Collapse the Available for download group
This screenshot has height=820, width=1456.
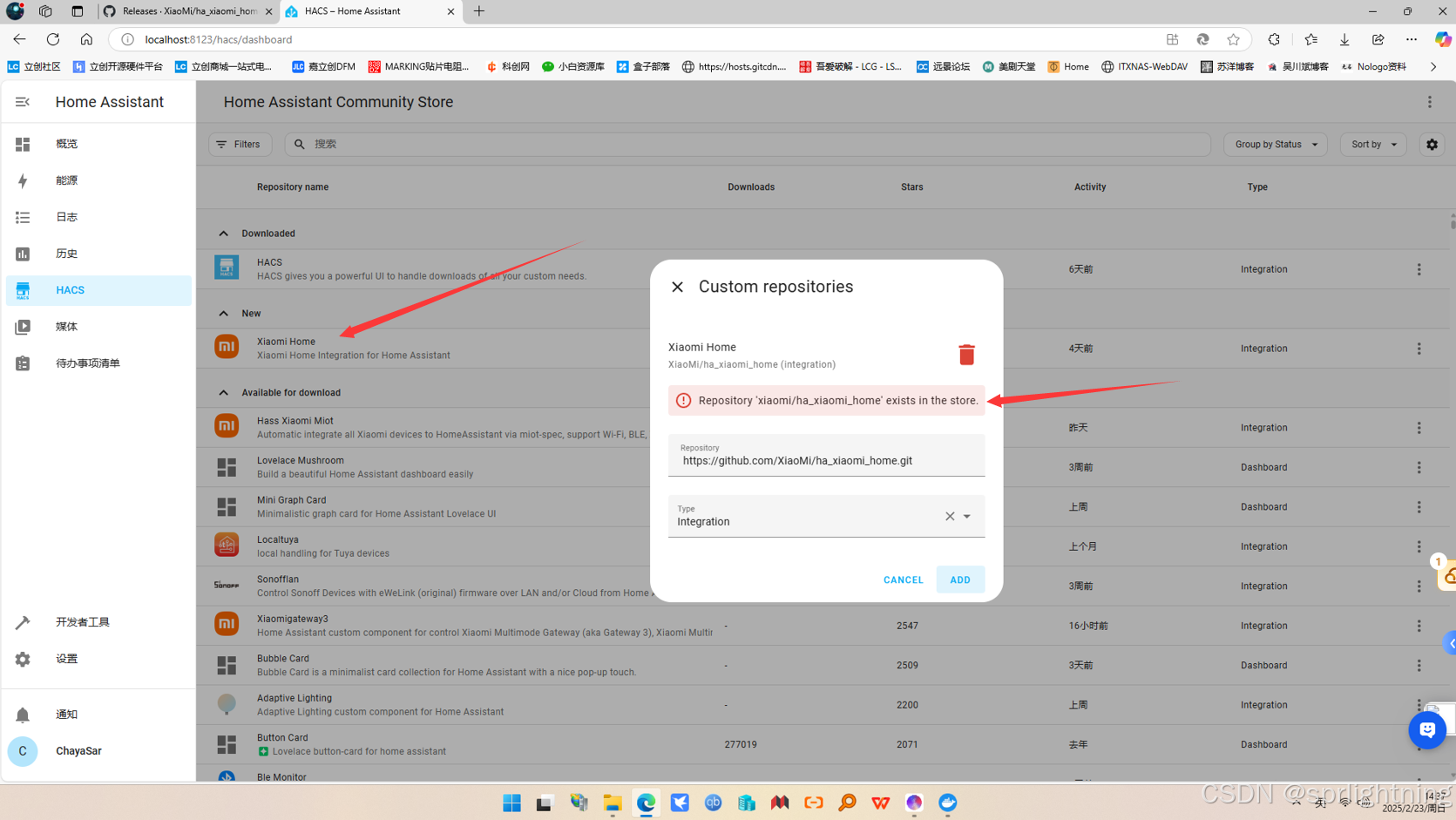(224, 393)
